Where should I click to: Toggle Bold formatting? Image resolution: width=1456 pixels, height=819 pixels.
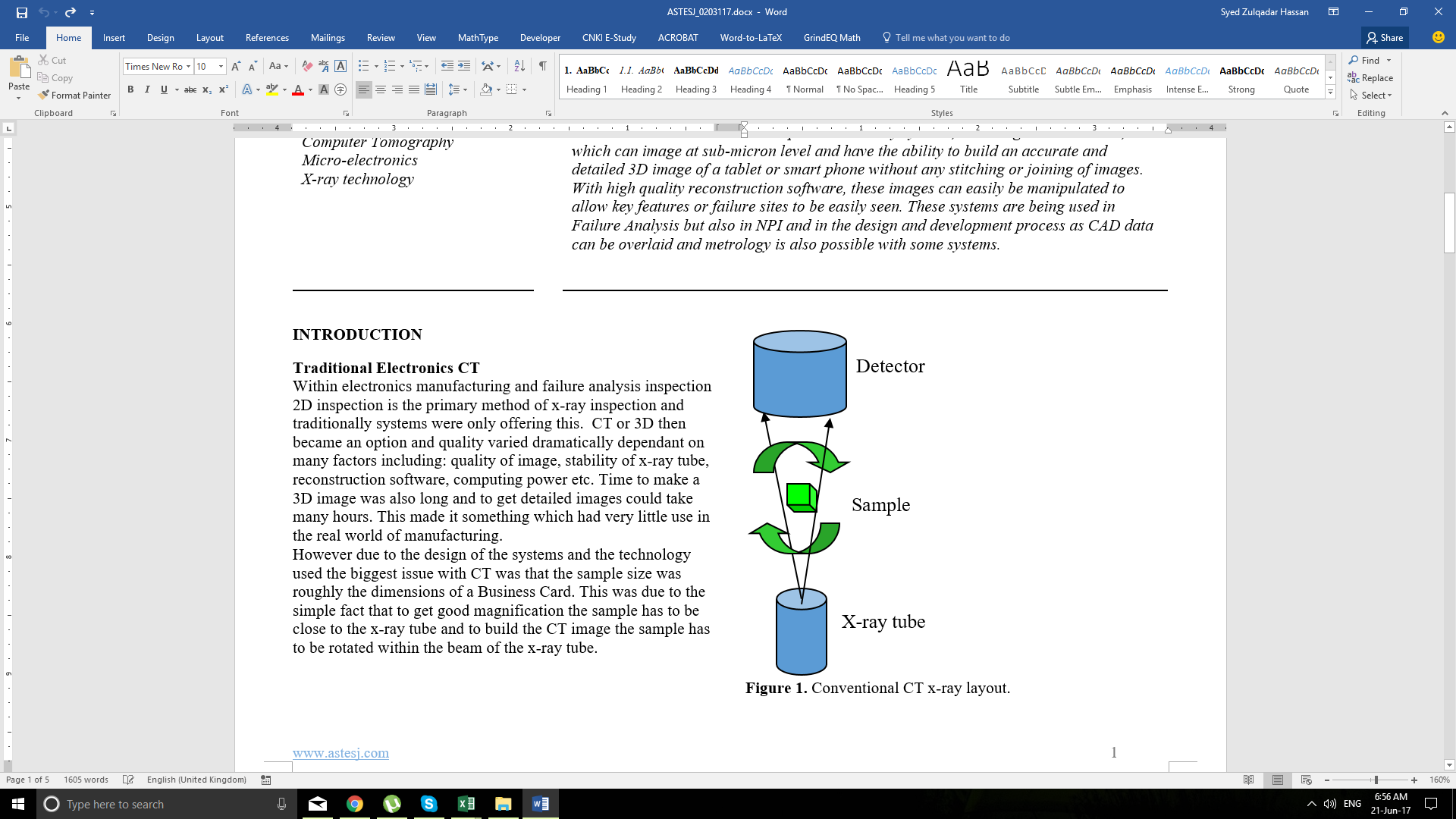coord(130,89)
